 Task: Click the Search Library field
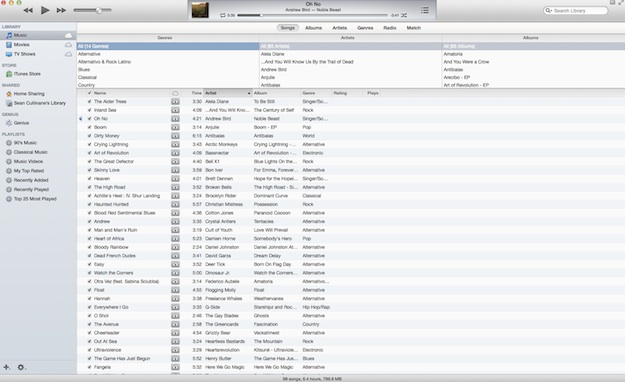(x=576, y=11)
